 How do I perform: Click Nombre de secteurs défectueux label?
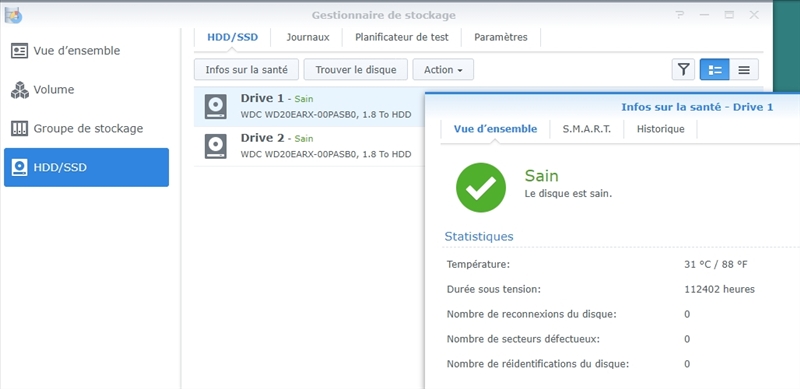[x=523, y=339]
